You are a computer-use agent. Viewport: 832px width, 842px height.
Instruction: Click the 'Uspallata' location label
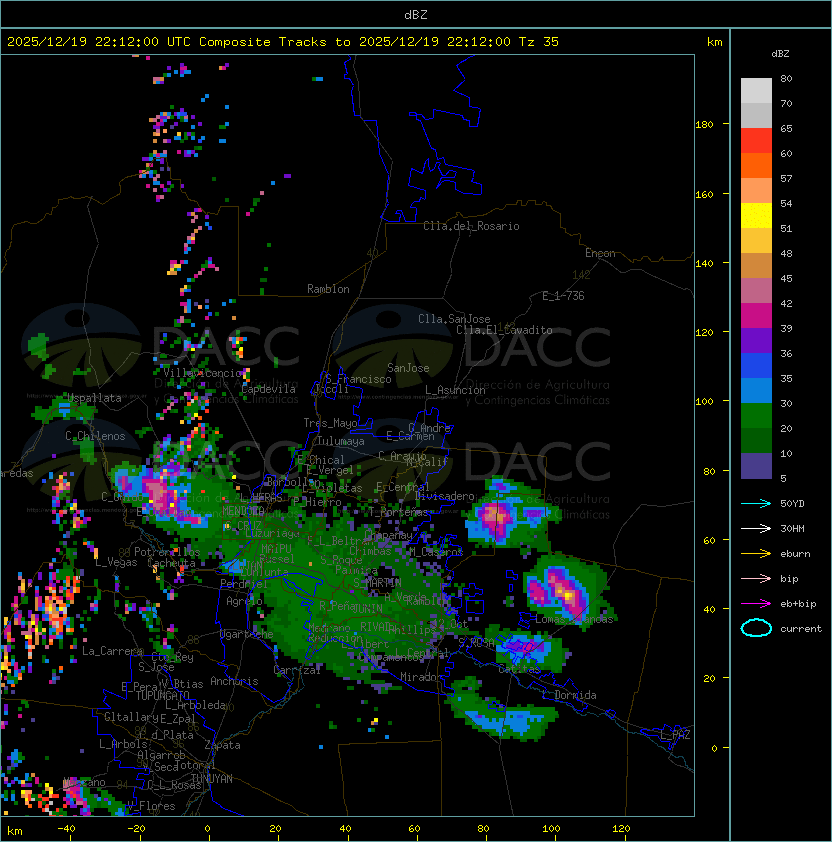[94, 398]
